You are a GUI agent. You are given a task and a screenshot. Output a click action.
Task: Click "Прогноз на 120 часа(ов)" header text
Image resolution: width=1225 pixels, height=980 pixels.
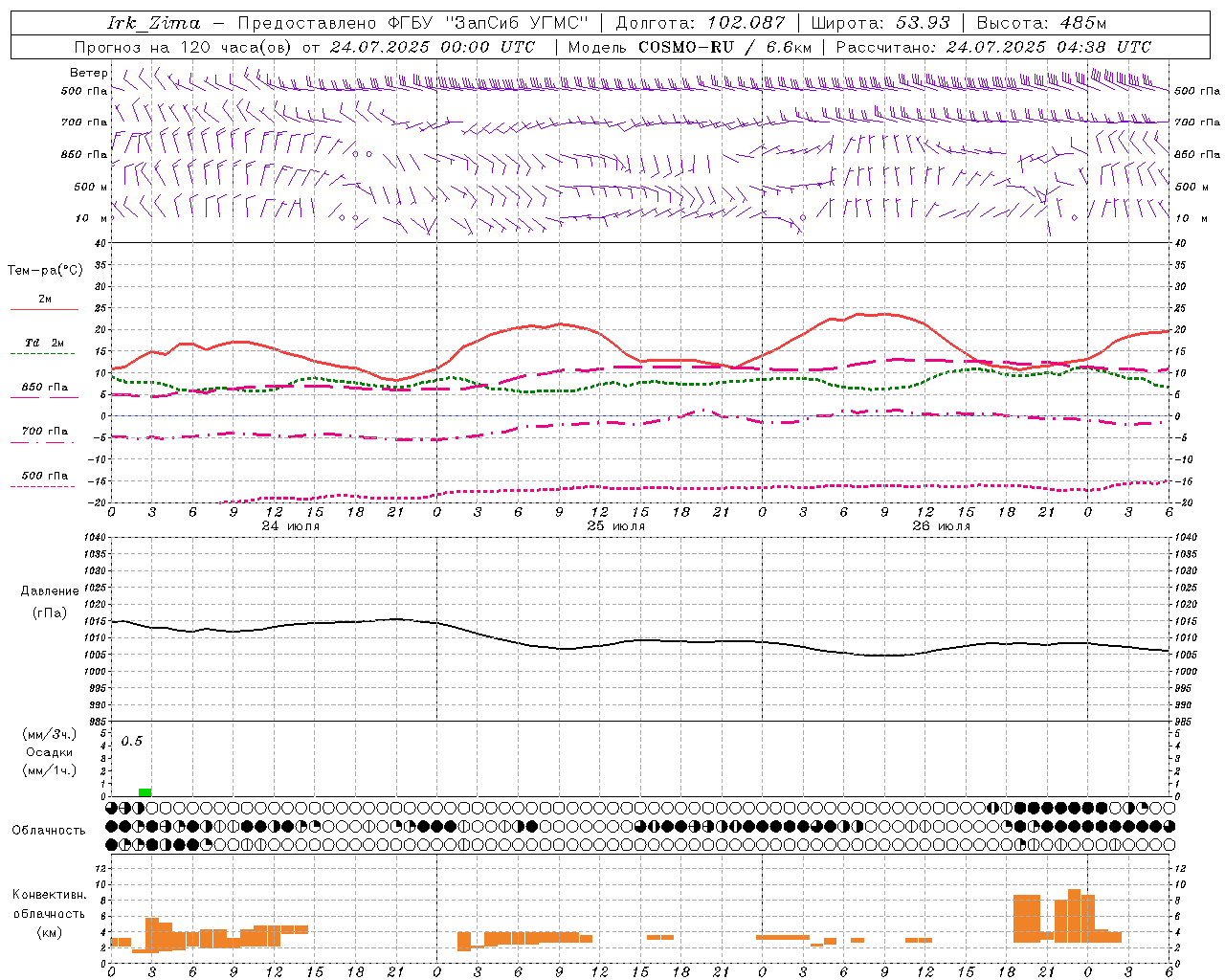point(186,47)
